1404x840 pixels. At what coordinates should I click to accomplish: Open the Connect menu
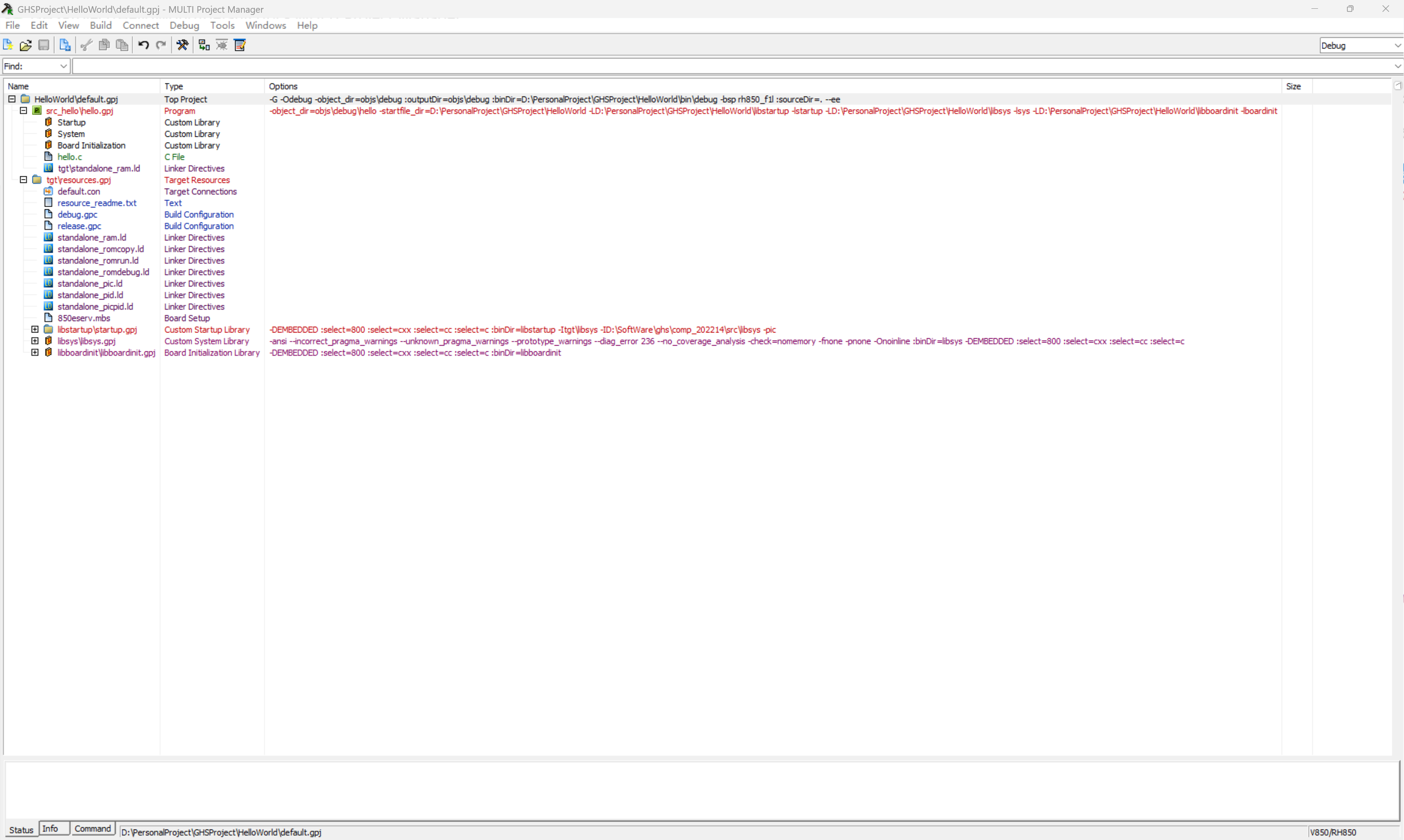click(x=140, y=25)
